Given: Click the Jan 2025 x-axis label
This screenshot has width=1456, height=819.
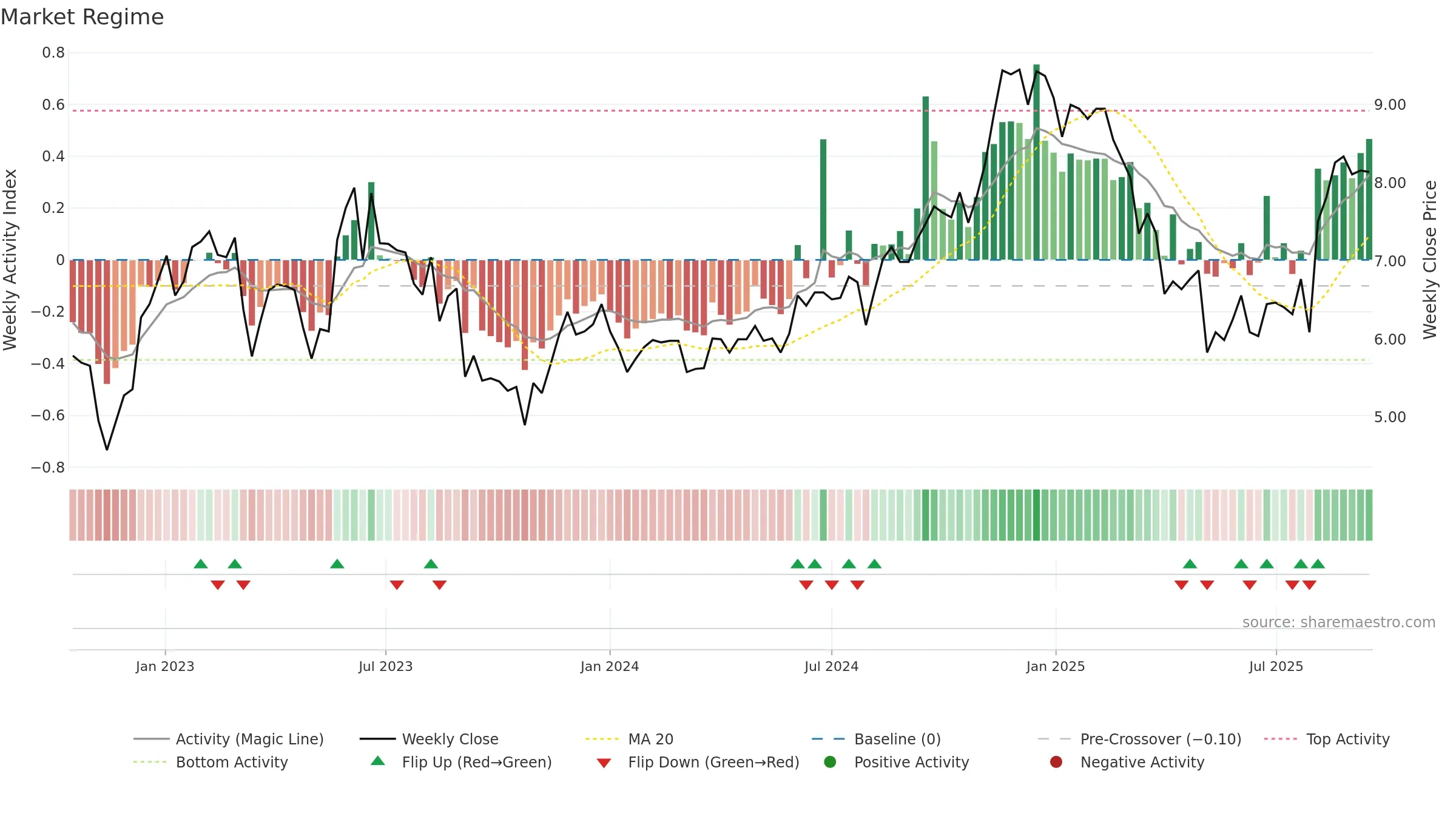Looking at the screenshot, I should (1056, 666).
